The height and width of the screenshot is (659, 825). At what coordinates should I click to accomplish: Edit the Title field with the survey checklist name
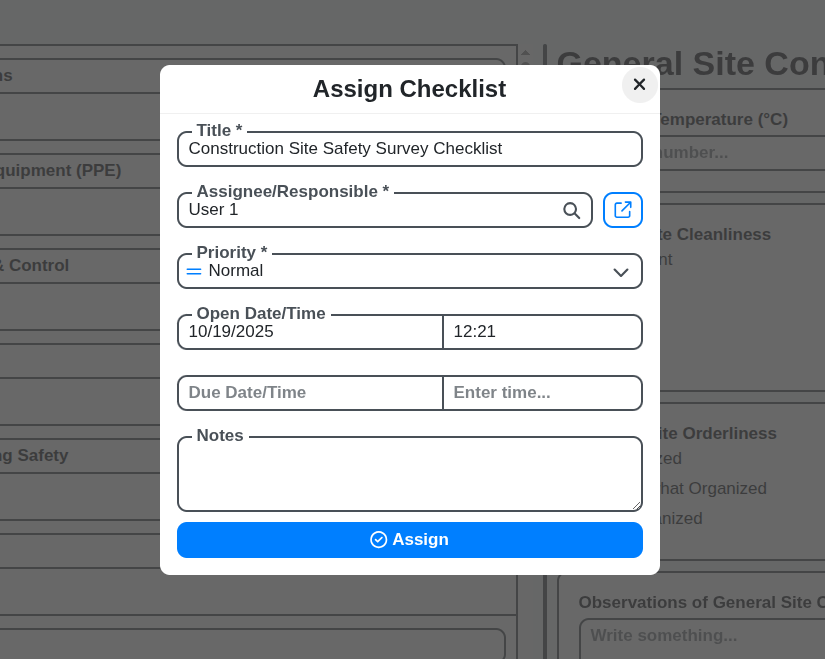pyautogui.click(x=409, y=148)
